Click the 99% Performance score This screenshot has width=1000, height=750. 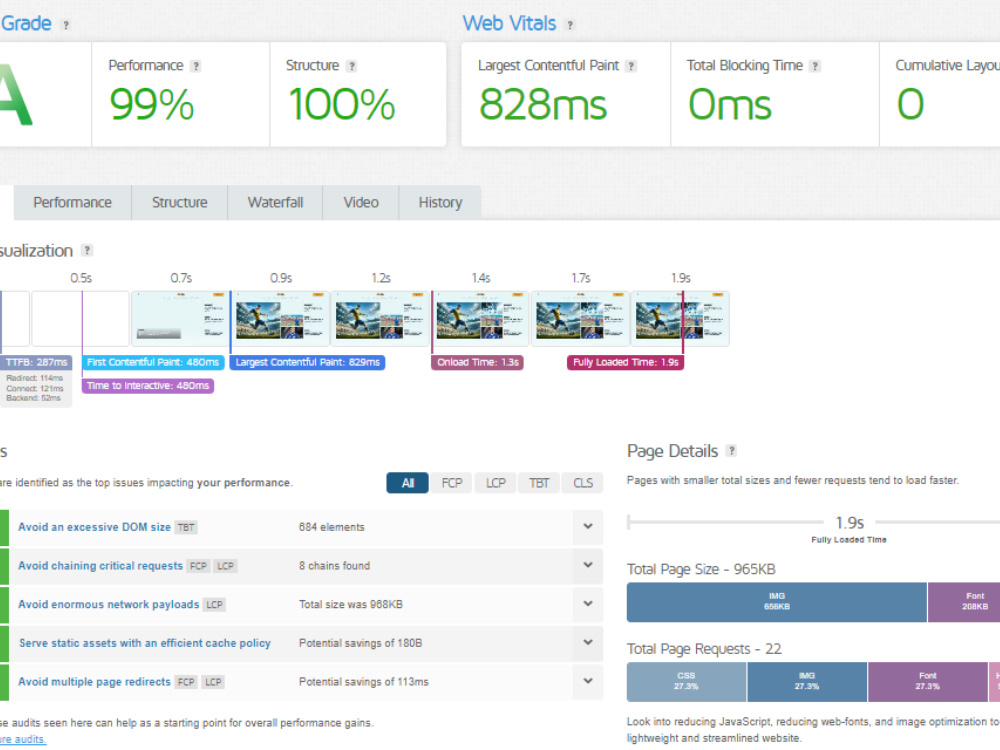[152, 105]
